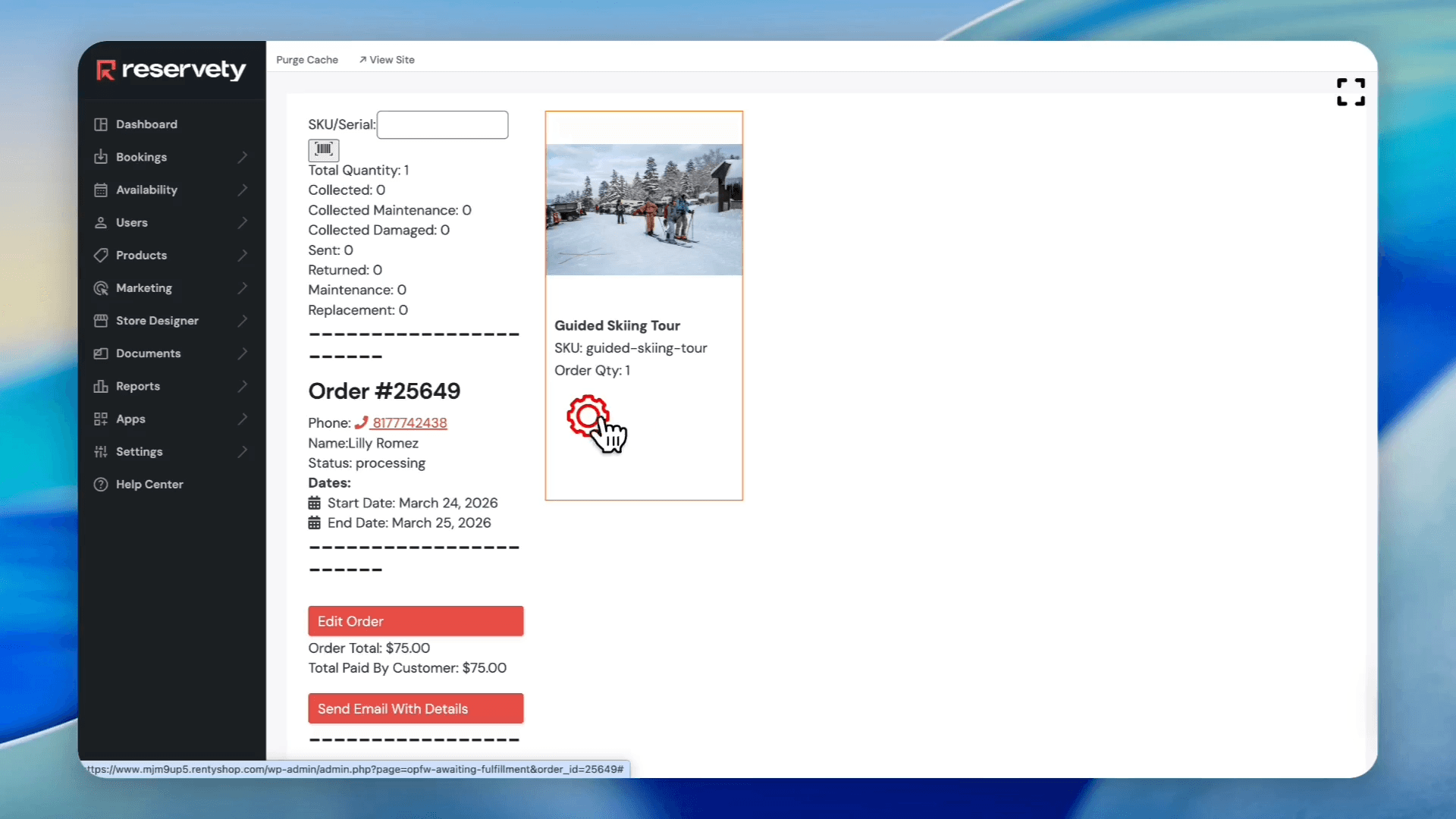Screen dimensions: 1456x819
Task: Open the Apps menu item
Action: 130,419
